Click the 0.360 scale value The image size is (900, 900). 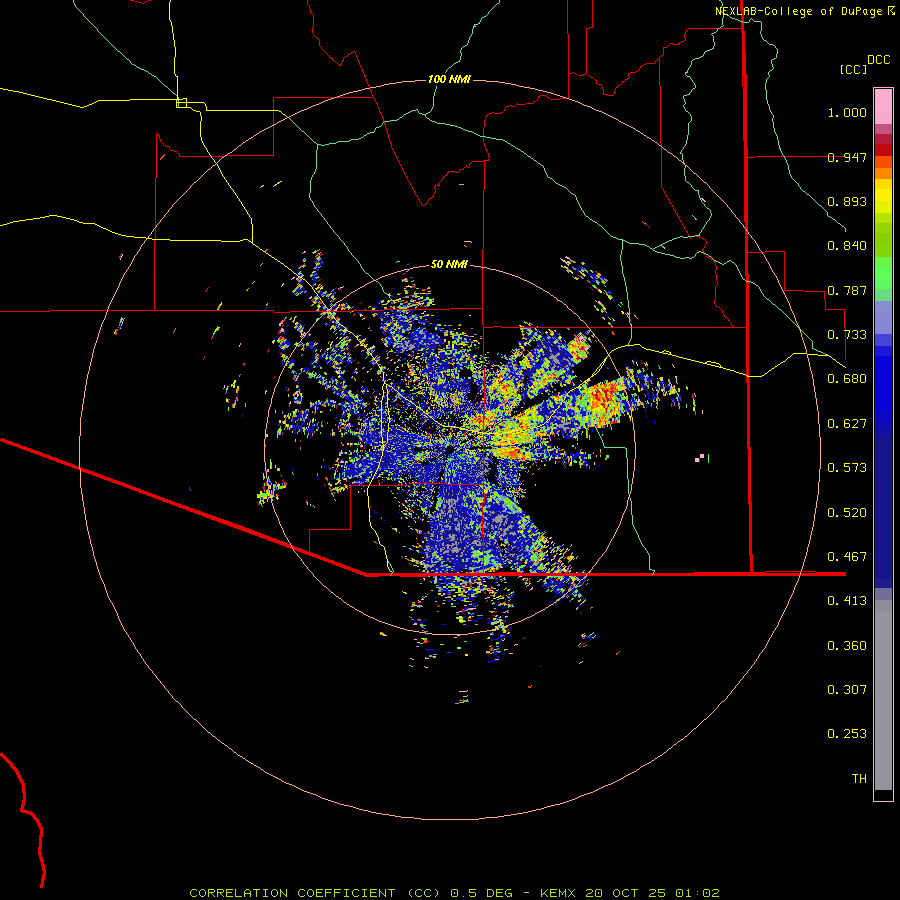(847, 646)
